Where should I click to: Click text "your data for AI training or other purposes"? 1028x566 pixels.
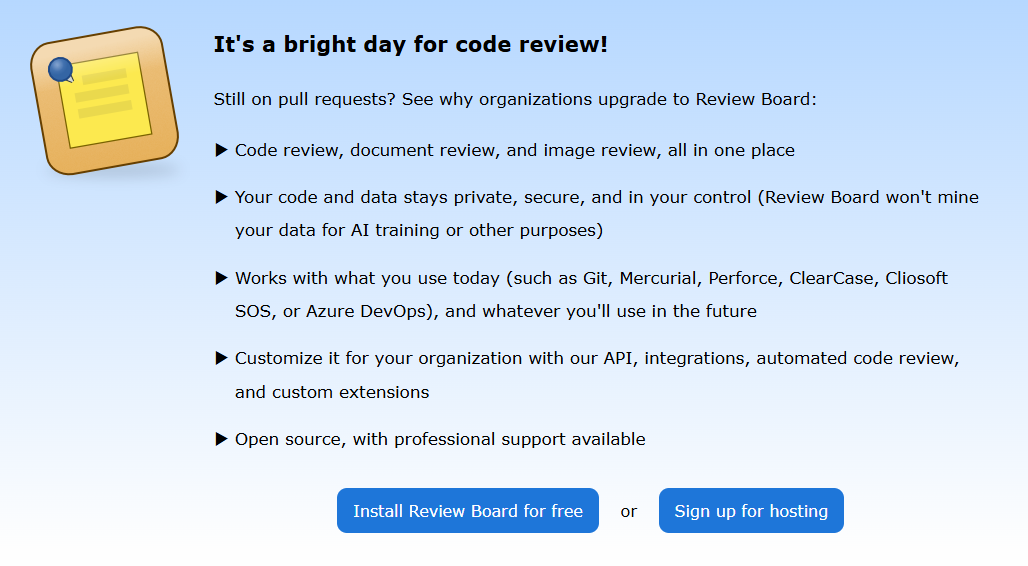tap(419, 230)
